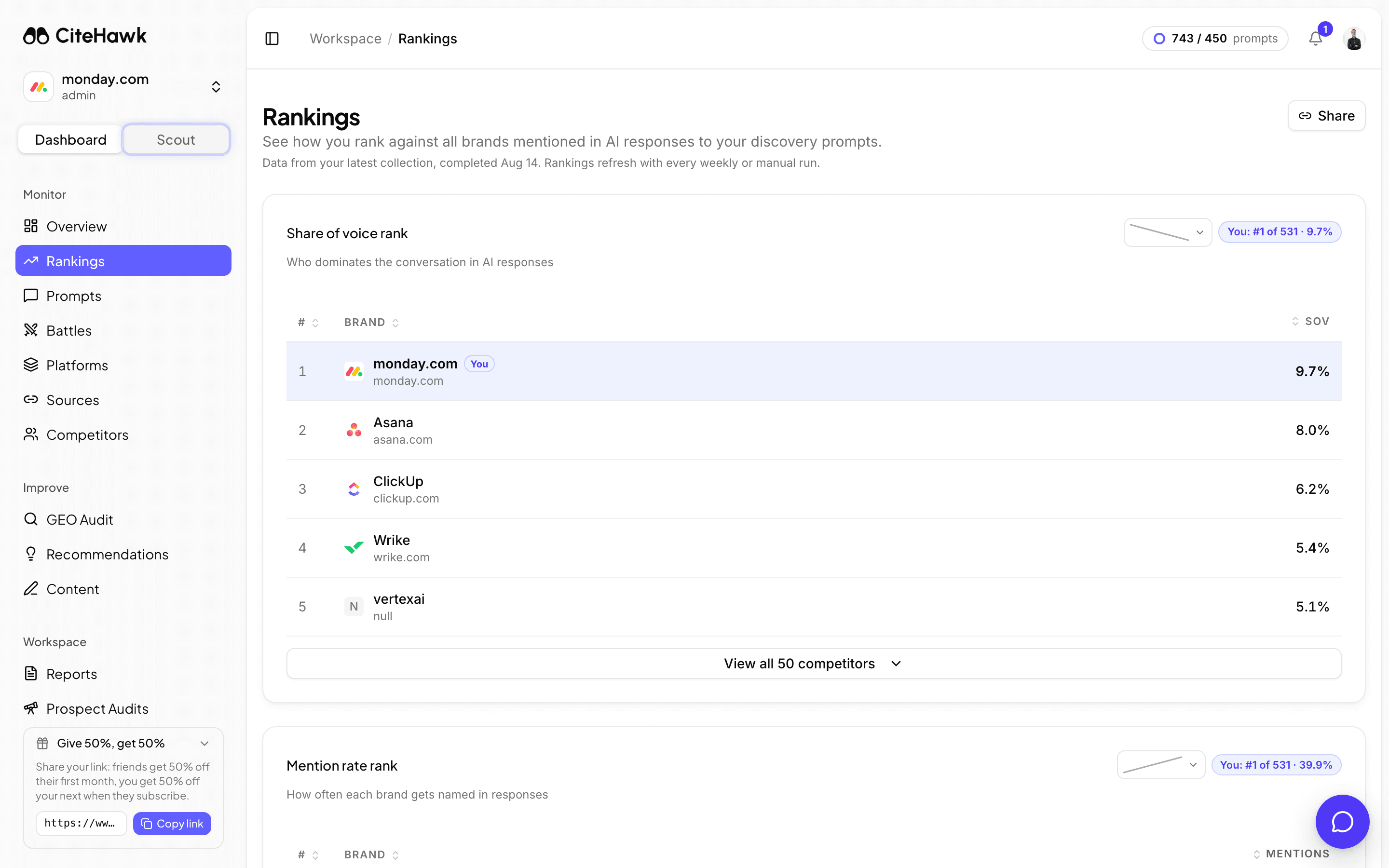Click the Reports document icon
Image resolution: width=1389 pixels, height=868 pixels.
(31, 673)
